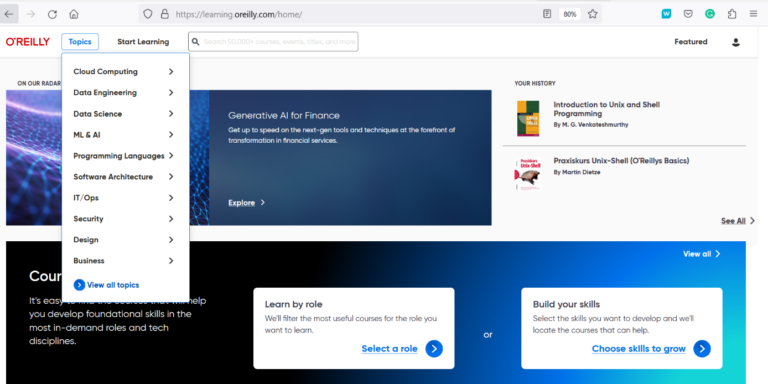The image size is (768, 384).
Task: Open the Featured nav link
Action: tap(691, 42)
